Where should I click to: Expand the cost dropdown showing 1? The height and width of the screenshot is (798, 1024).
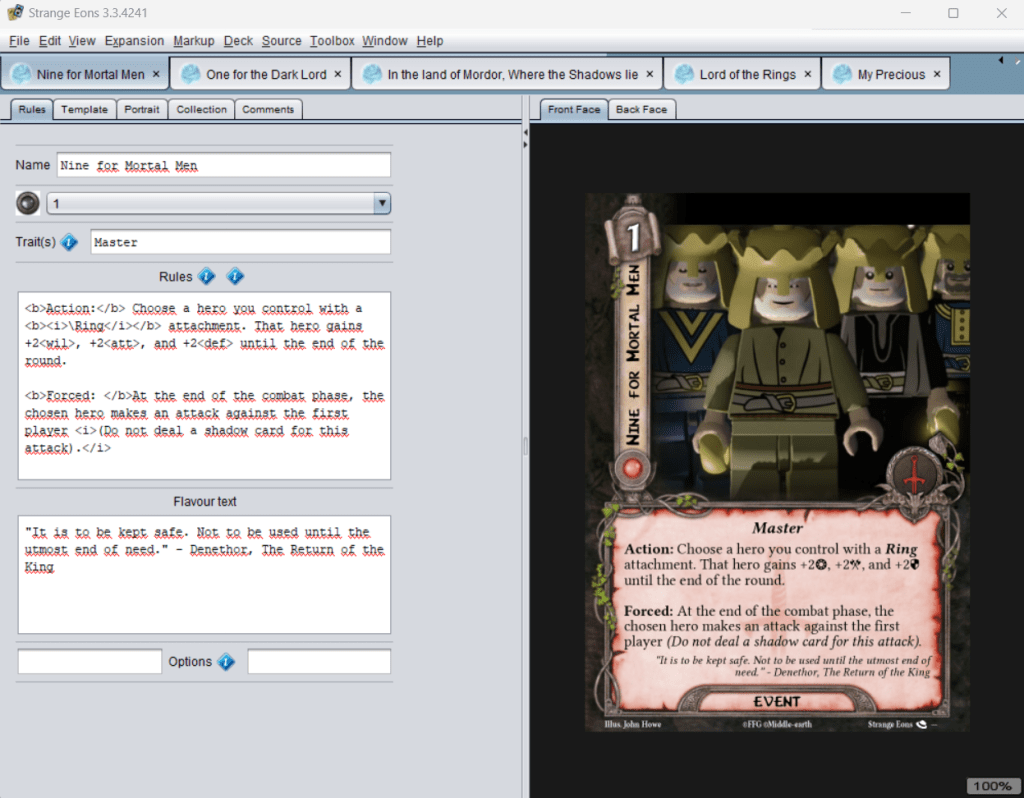tap(381, 203)
